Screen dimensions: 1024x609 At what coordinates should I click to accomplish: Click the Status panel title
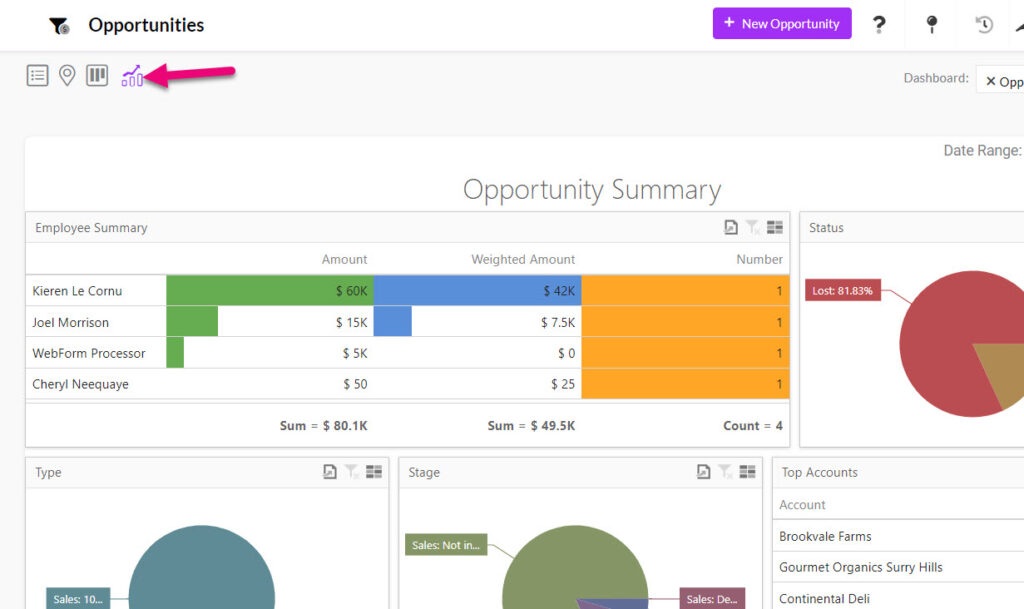826,228
